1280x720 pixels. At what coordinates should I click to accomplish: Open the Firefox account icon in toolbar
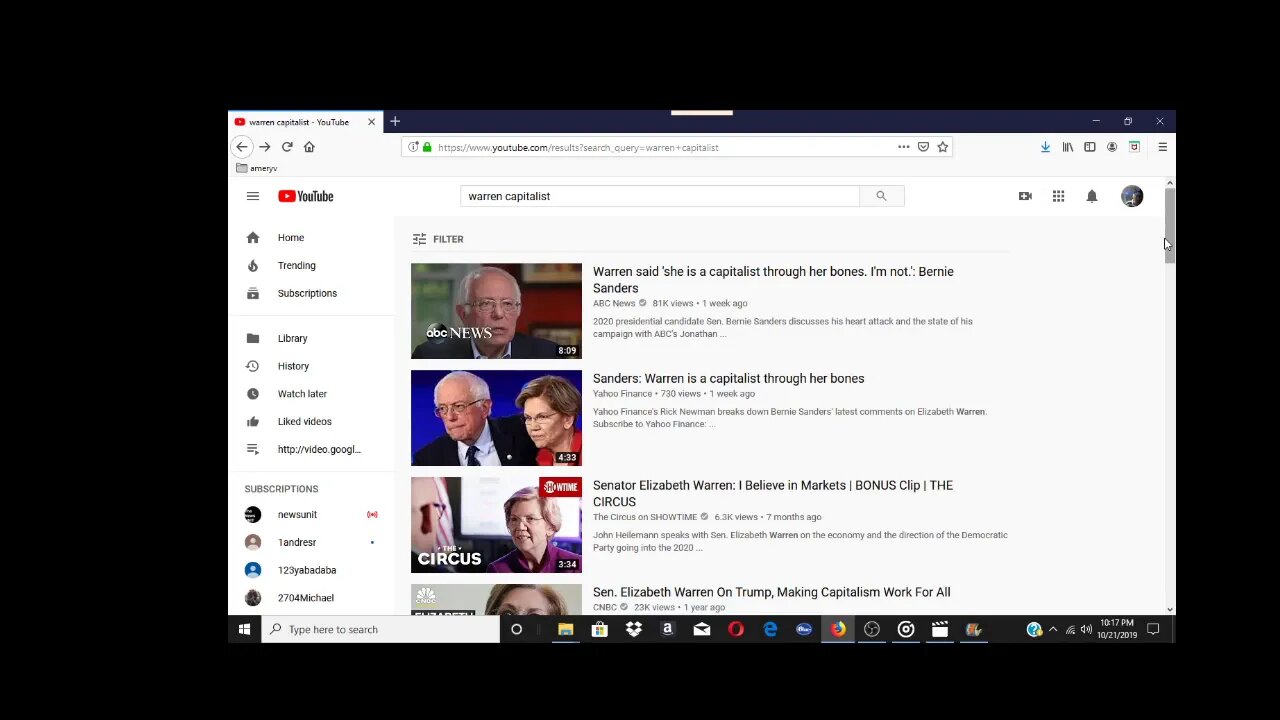tap(1111, 147)
